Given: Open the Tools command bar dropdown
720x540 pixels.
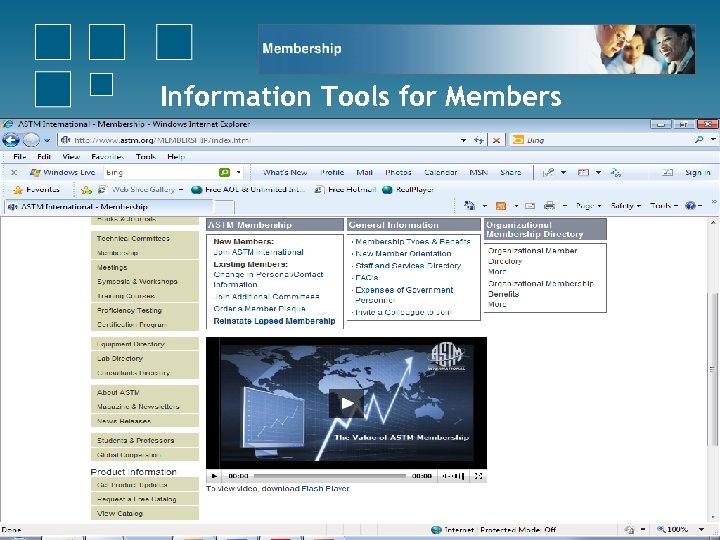Looking at the screenshot, I should coord(664,206).
